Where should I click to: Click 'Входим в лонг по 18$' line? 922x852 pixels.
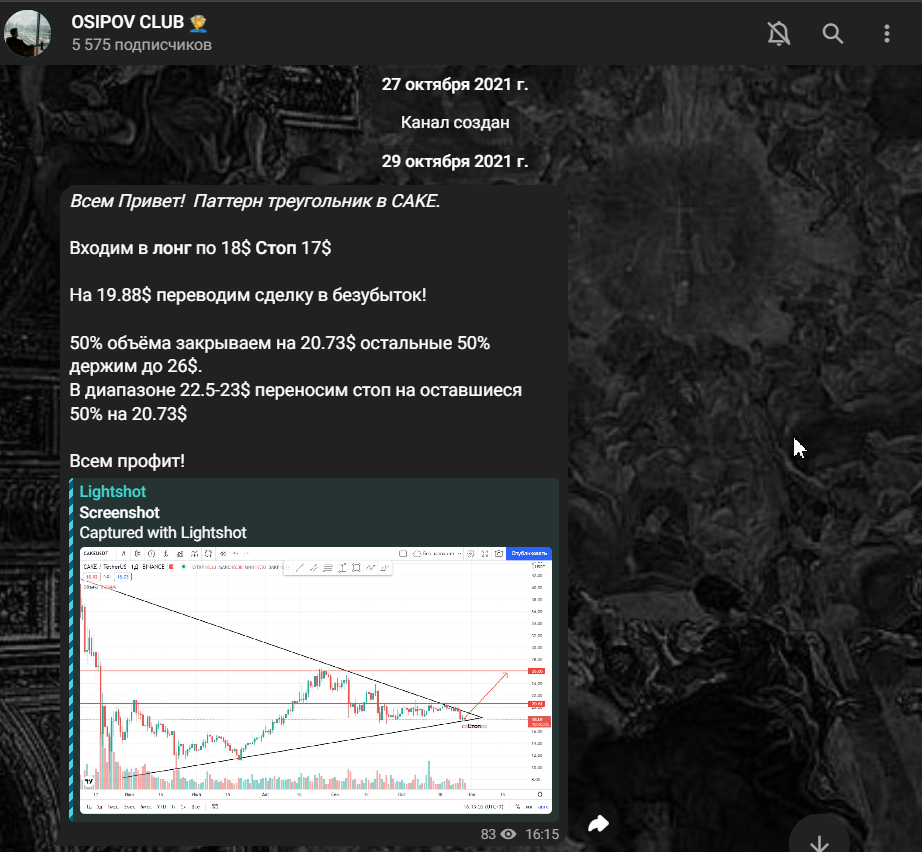201,248
